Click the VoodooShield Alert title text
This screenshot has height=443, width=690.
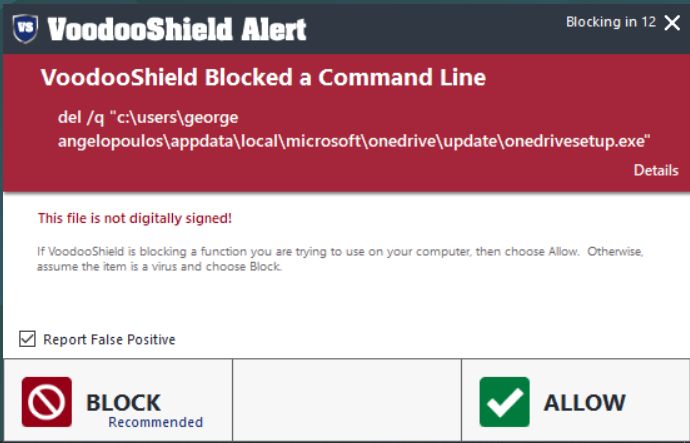(178, 29)
